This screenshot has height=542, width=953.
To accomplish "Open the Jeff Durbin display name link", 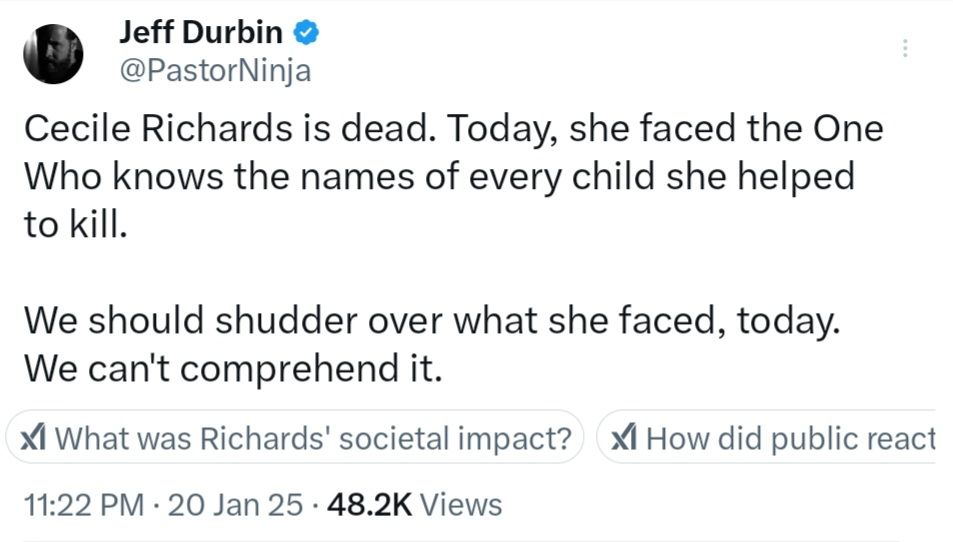I will pyautogui.click(x=200, y=34).
